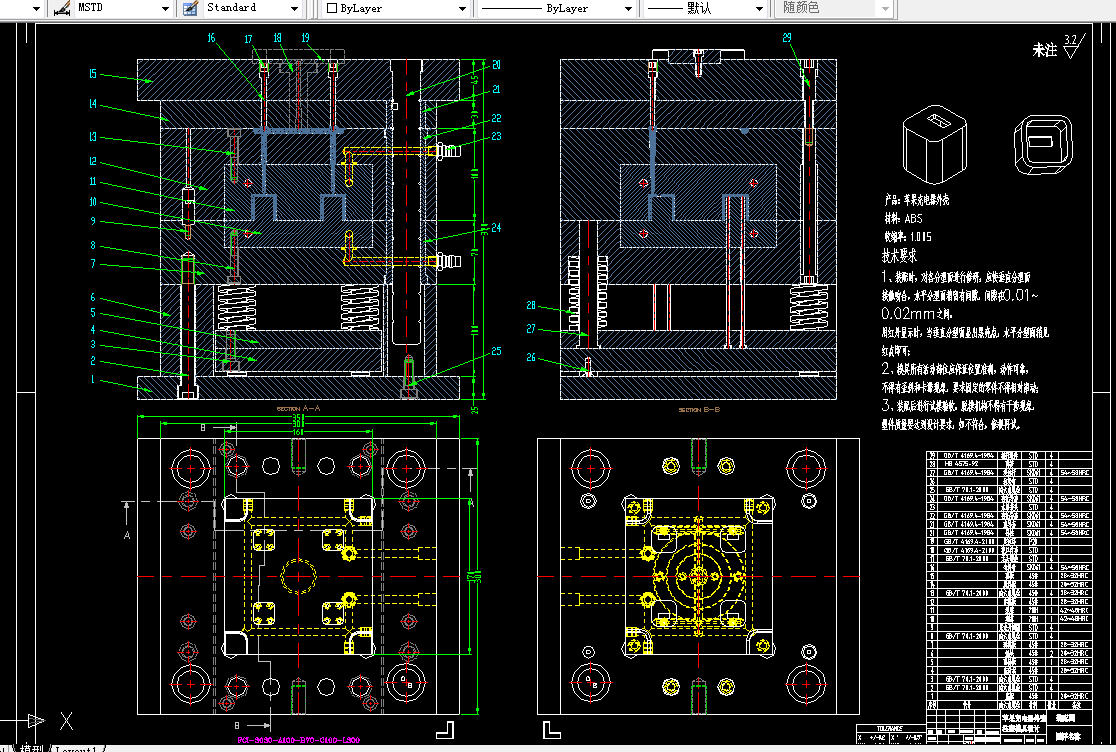Select the 材料: ABS text line
Image resolution: width=1116 pixels, height=752 pixels.
[903, 218]
